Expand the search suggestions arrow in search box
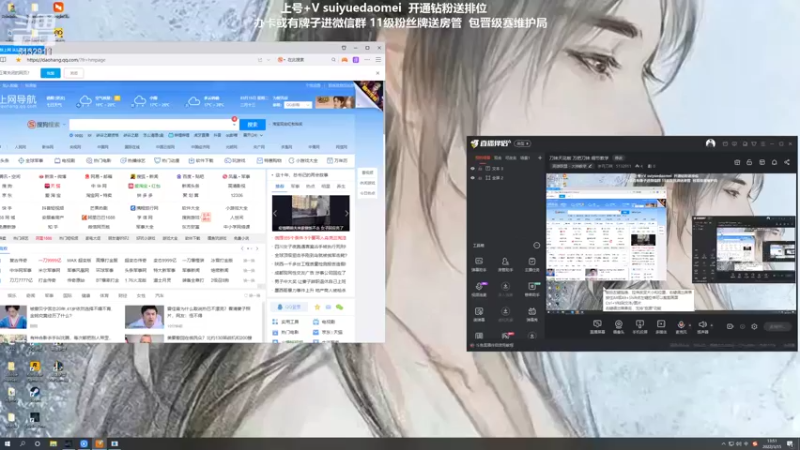 [x=234, y=125]
